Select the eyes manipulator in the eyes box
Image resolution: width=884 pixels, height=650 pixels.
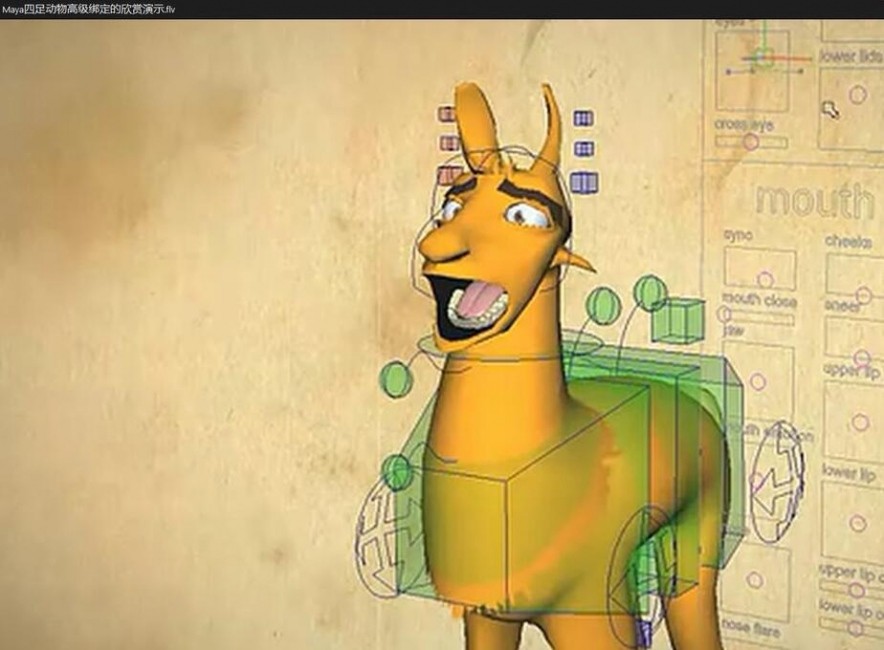click(x=765, y=57)
